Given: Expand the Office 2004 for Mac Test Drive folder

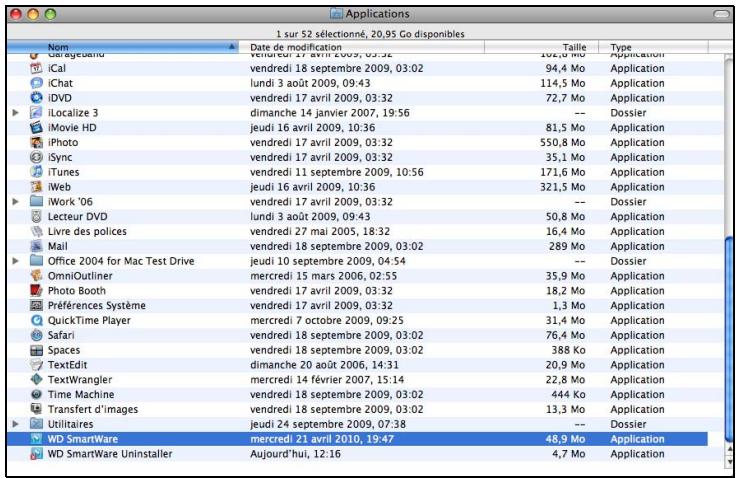Looking at the screenshot, I should point(16,261).
